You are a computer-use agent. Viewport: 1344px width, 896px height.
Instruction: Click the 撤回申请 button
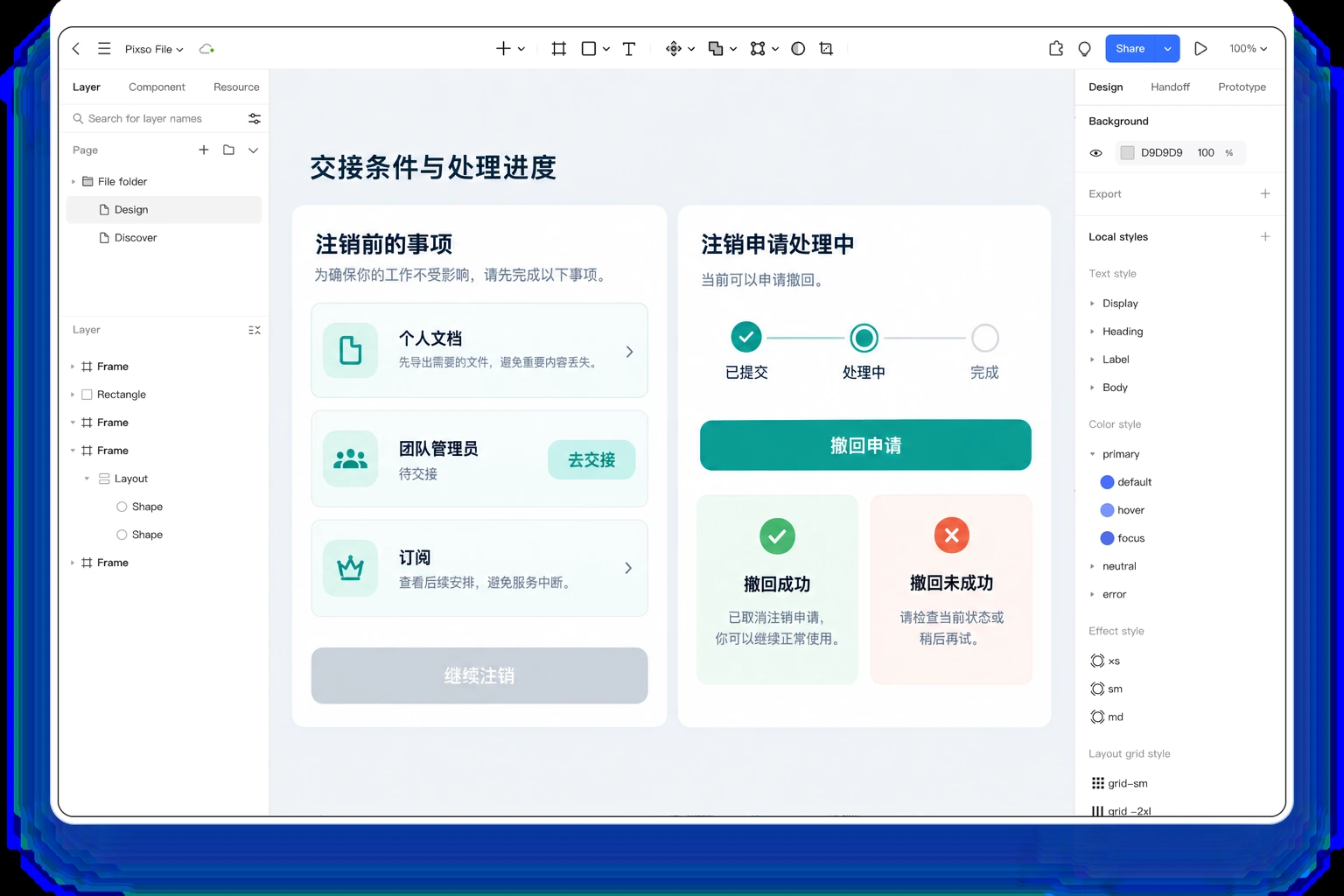pyautogui.click(x=865, y=444)
